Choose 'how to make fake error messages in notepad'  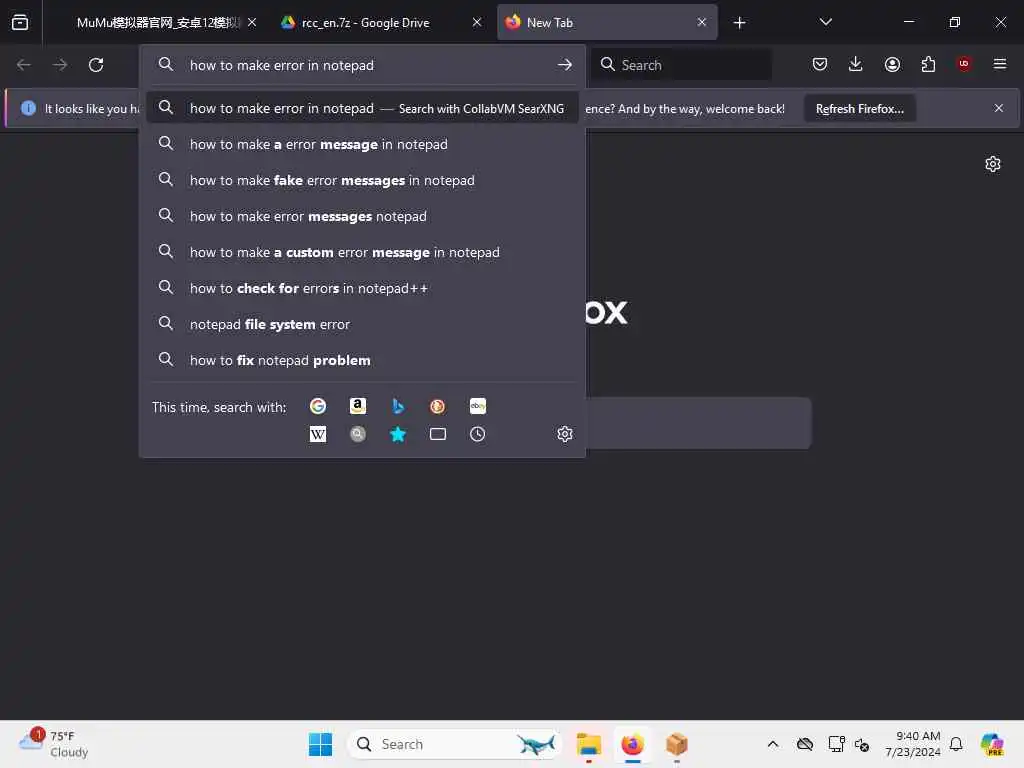pyautogui.click(x=362, y=180)
